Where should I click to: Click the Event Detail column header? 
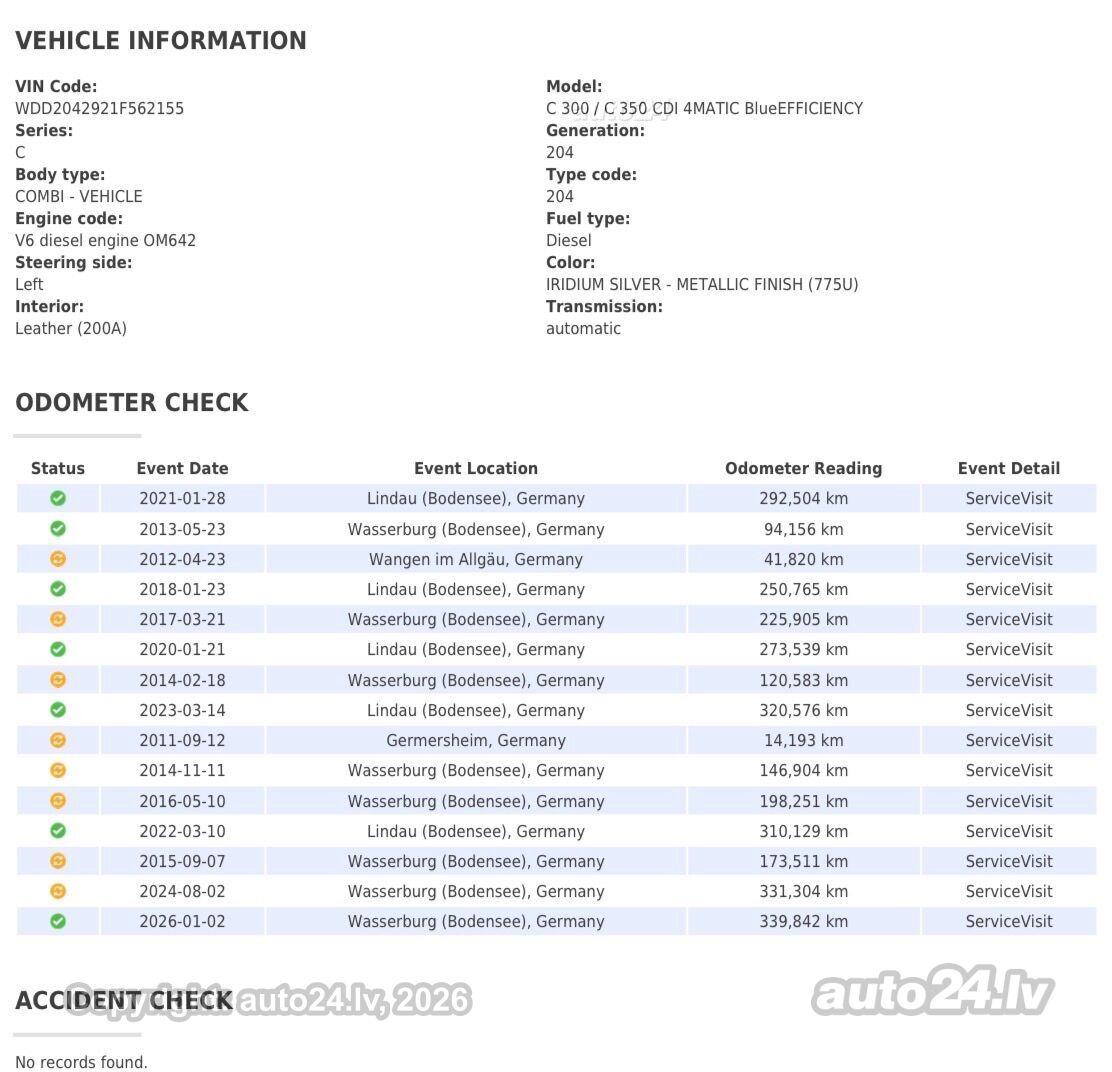click(1008, 468)
